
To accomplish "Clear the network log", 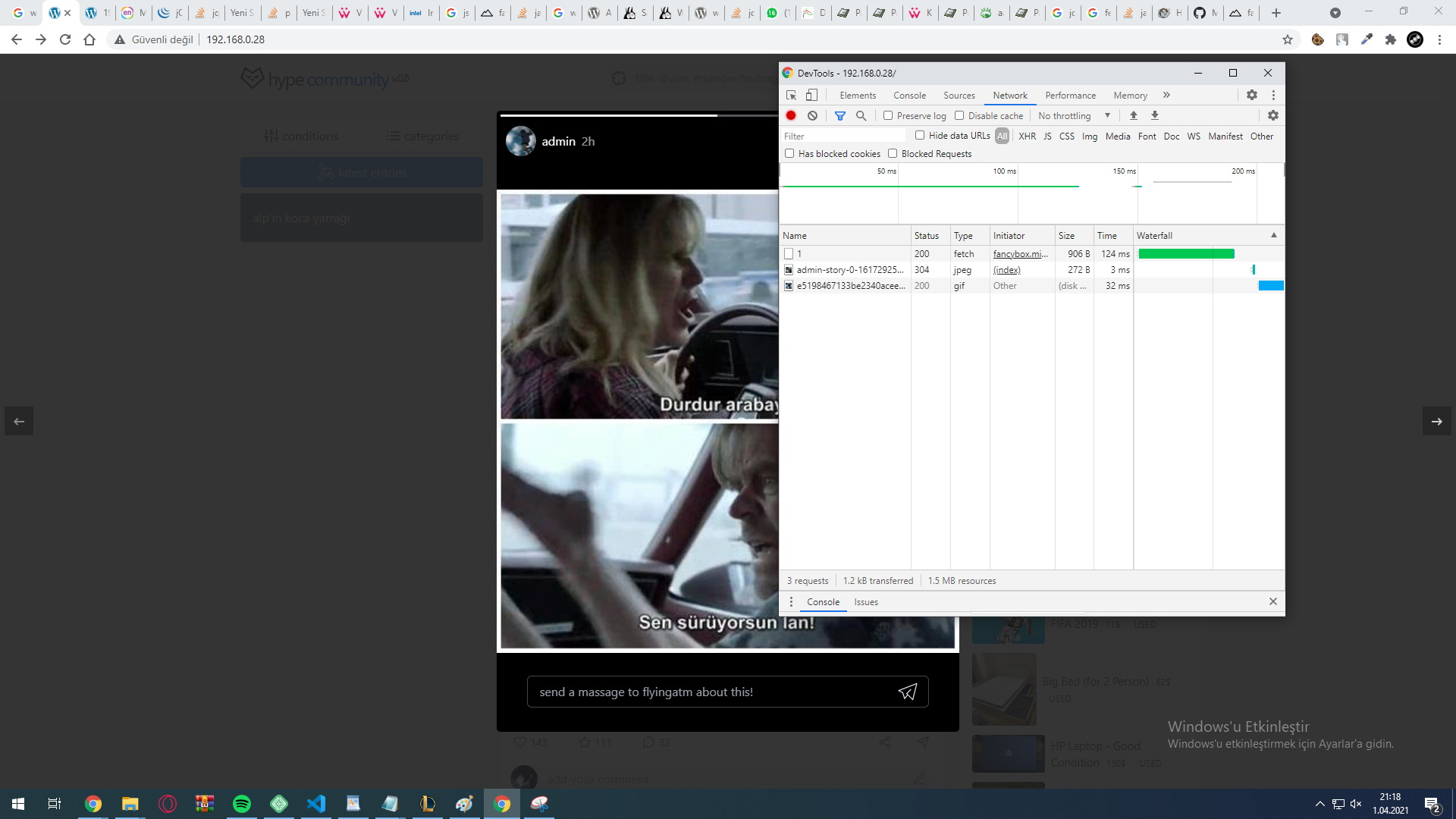I will tap(812, 115).
